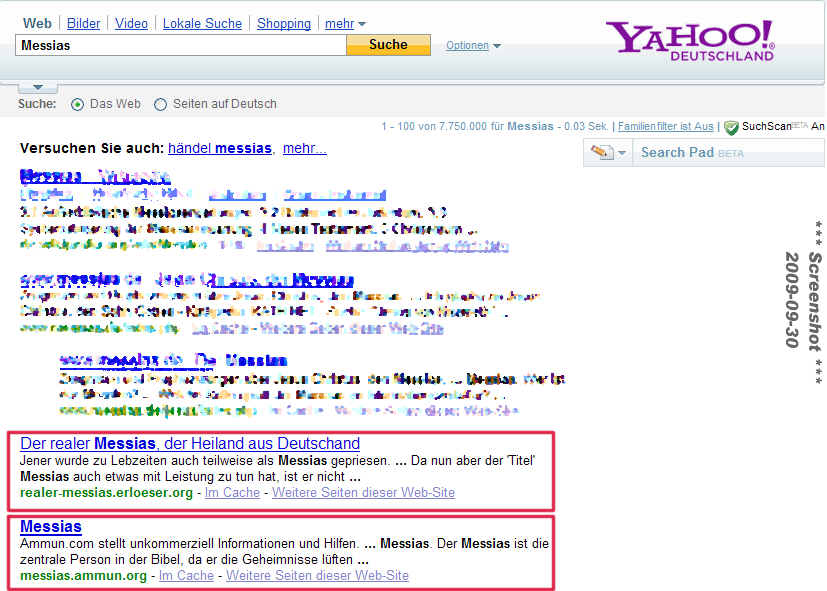Click the Versuchen Sie auch label

tap(92, 148)
